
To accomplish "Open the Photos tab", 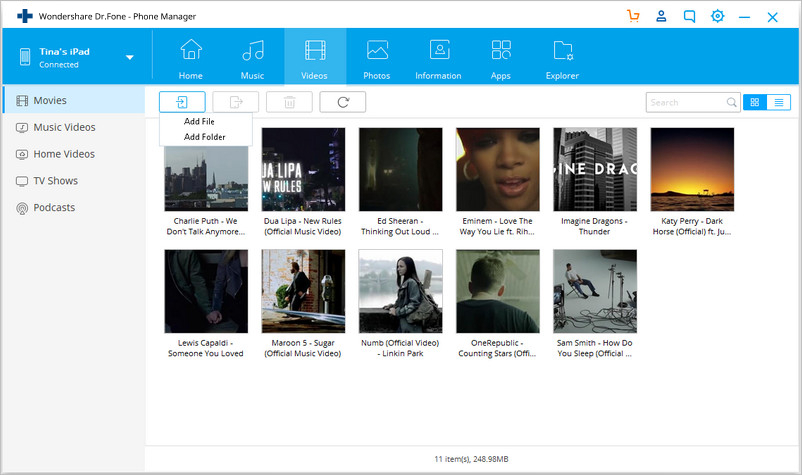I will tap(377, 59).
